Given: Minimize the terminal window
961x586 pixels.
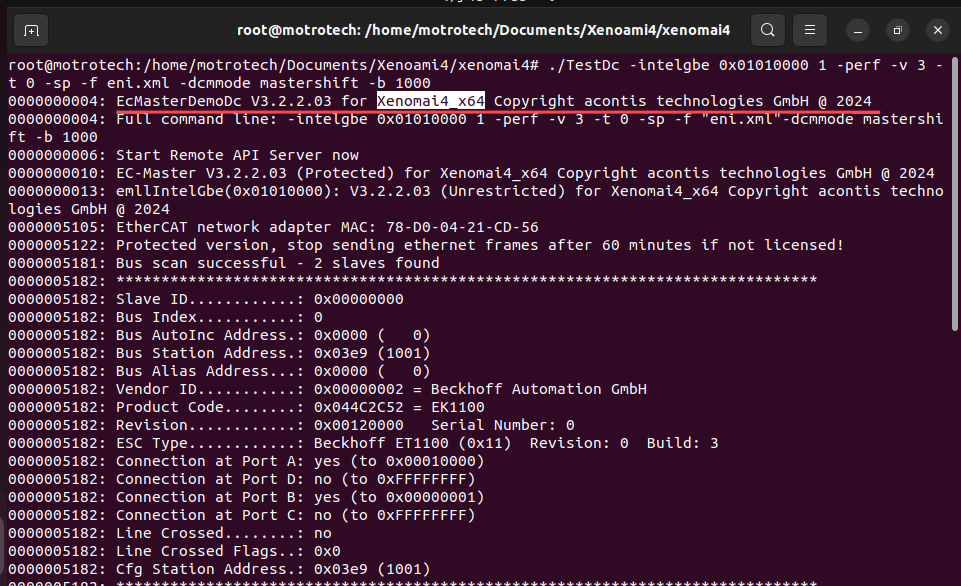Looking at the screenshot, I should click(x=858, y=30).
